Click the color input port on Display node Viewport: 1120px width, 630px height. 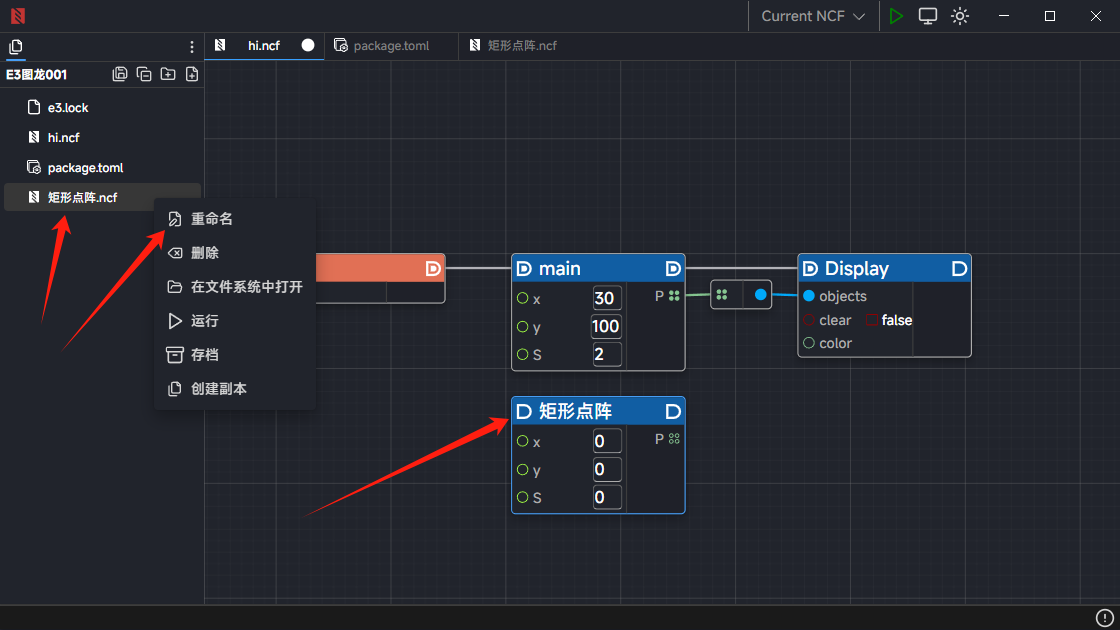point(809,343)
